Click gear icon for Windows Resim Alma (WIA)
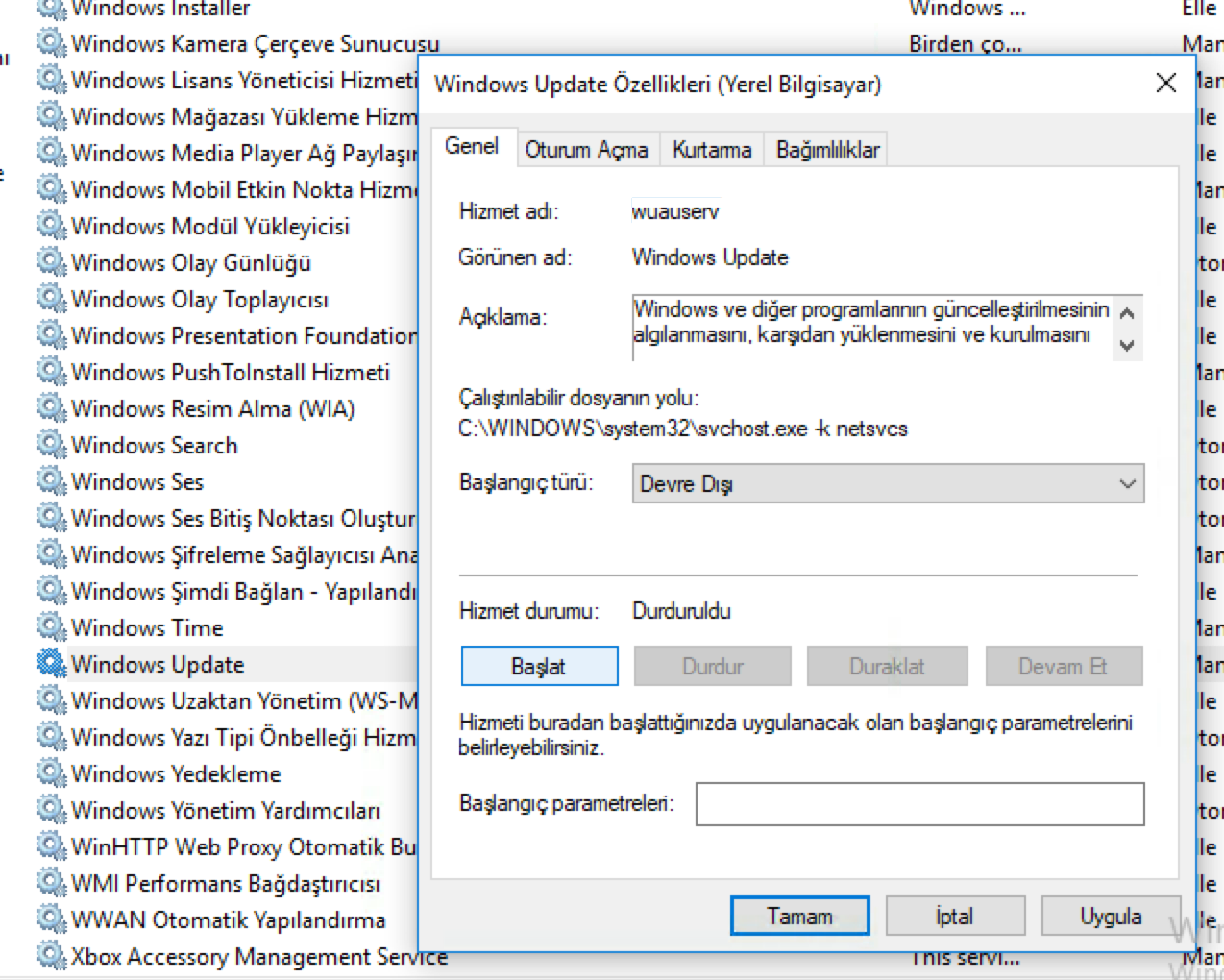The width and height of the screenshot is (1224, 980). point(51,408)
